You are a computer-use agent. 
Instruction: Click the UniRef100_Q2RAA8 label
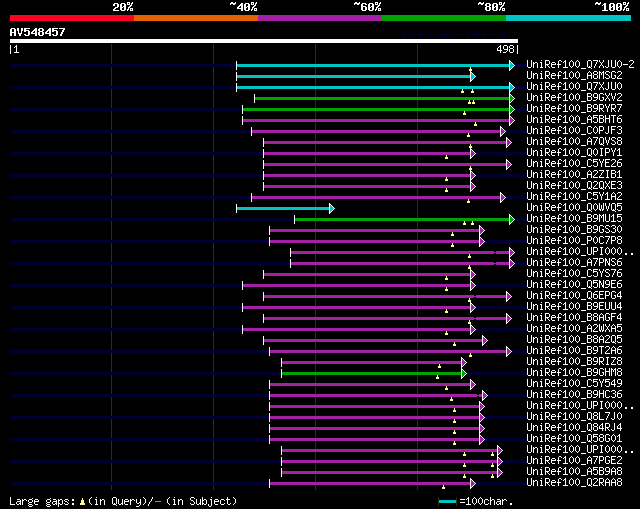click(574, 483)
